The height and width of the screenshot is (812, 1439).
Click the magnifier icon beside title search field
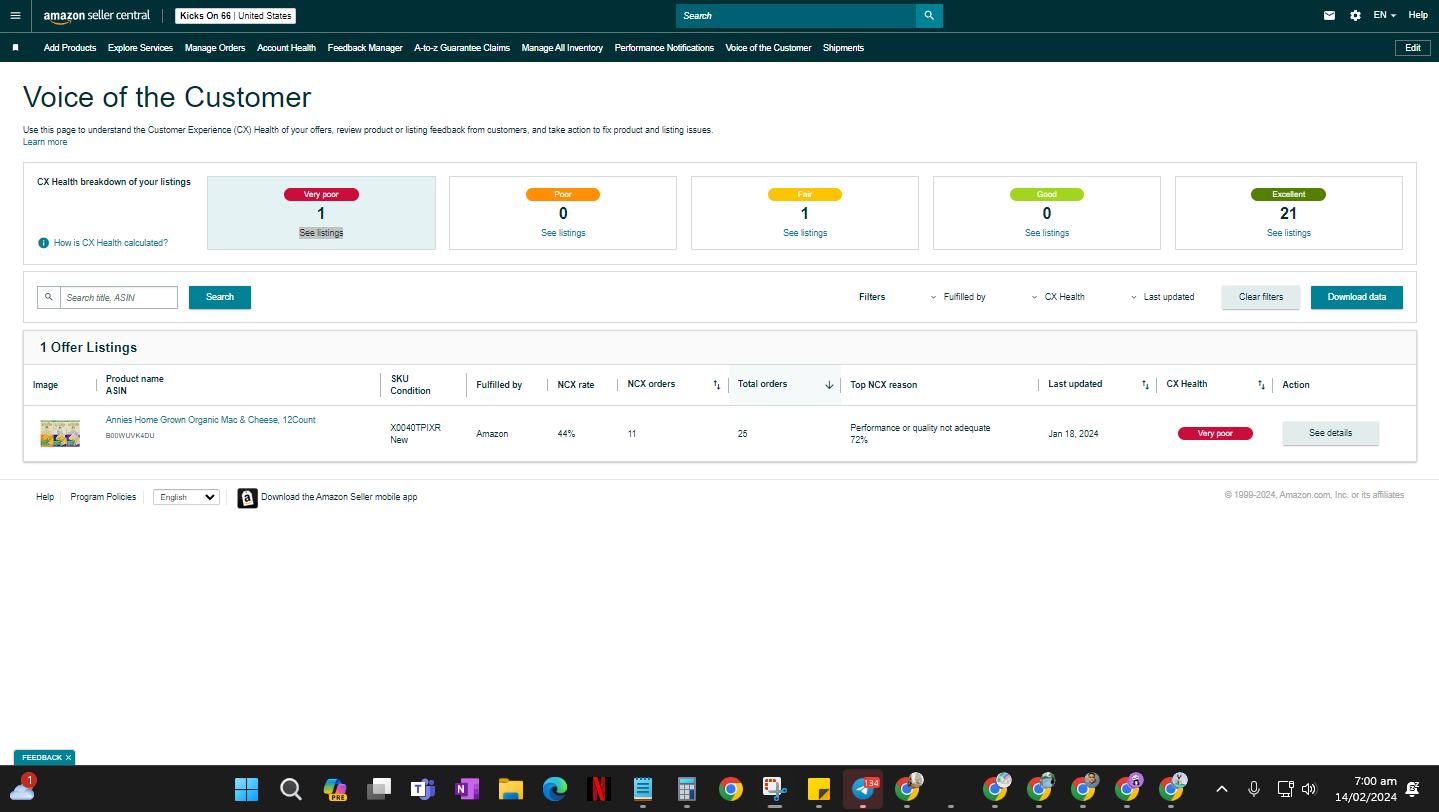pos(49,297)
